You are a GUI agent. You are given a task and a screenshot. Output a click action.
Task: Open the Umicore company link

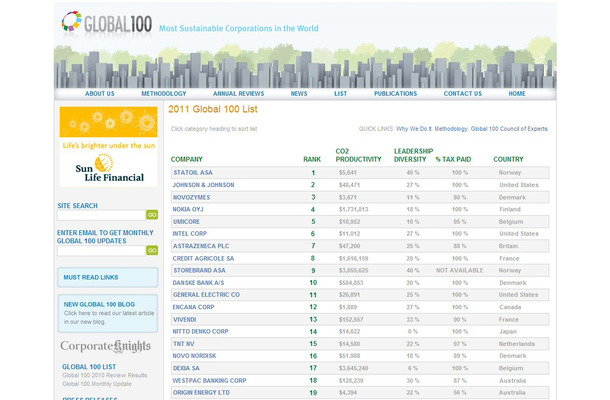pos(186,222)
